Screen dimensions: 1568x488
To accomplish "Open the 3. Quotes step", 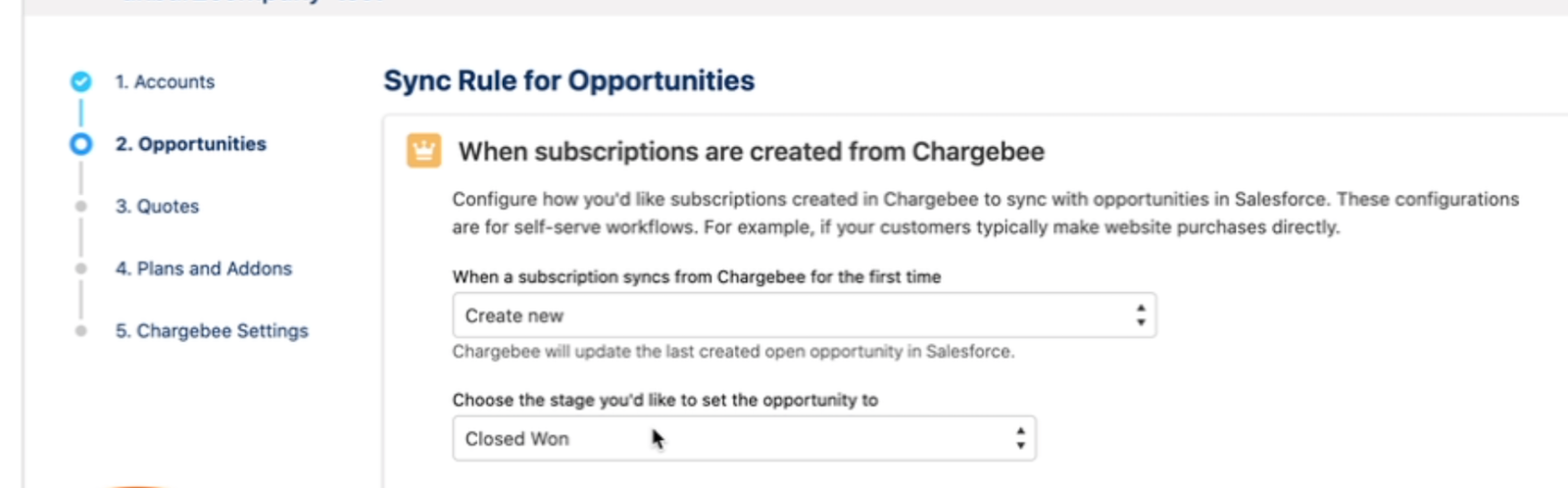I will 157,207.
